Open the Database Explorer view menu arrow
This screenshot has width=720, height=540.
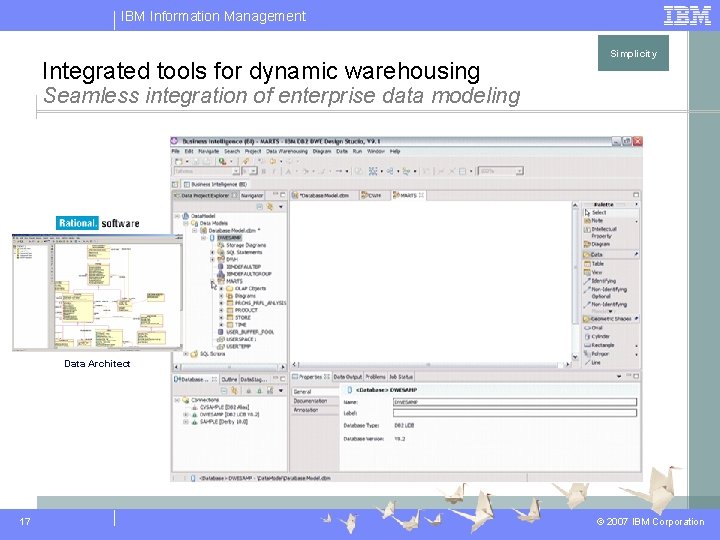click(281, 391)
